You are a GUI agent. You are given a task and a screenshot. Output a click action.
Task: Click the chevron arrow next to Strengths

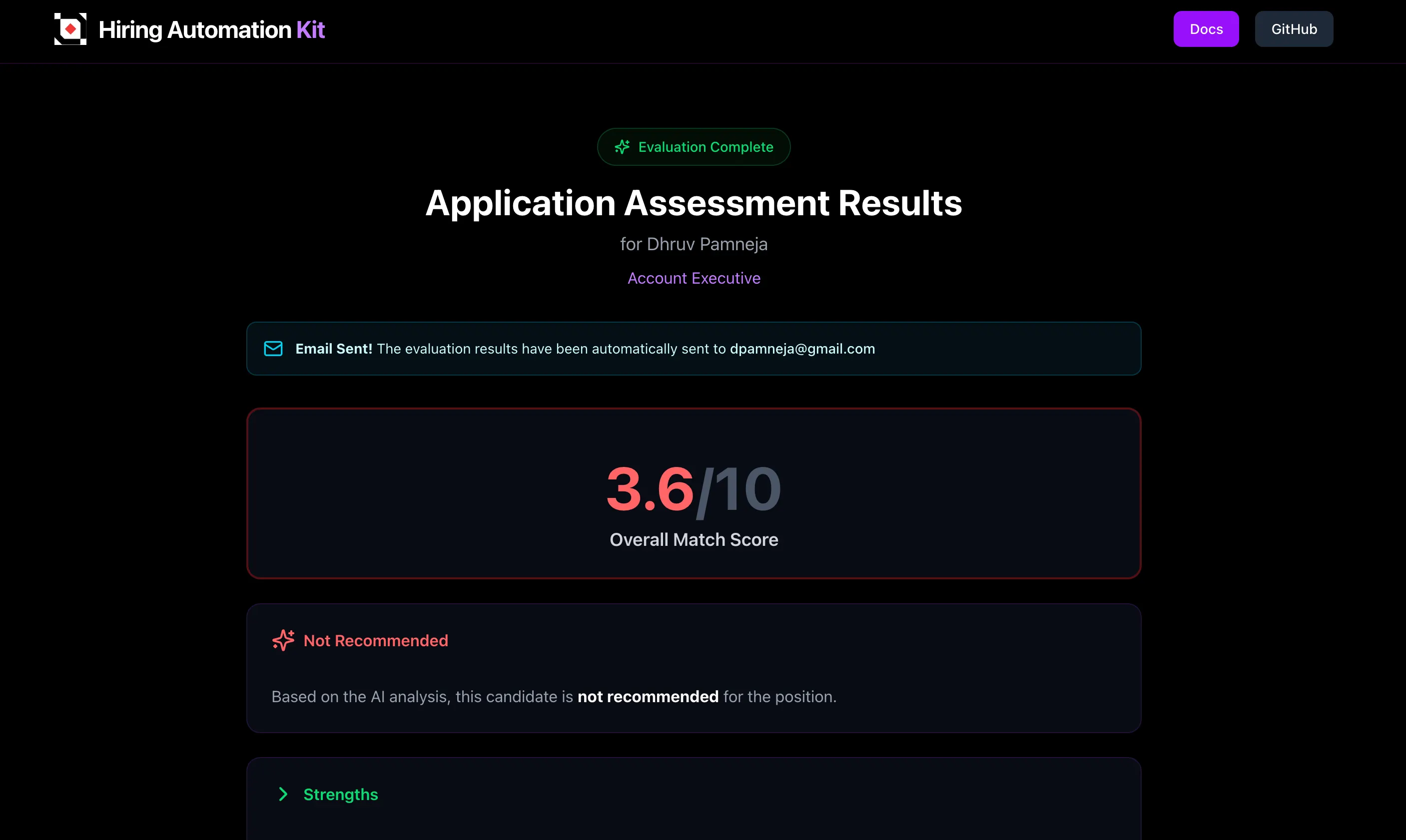tap(283, 794)
